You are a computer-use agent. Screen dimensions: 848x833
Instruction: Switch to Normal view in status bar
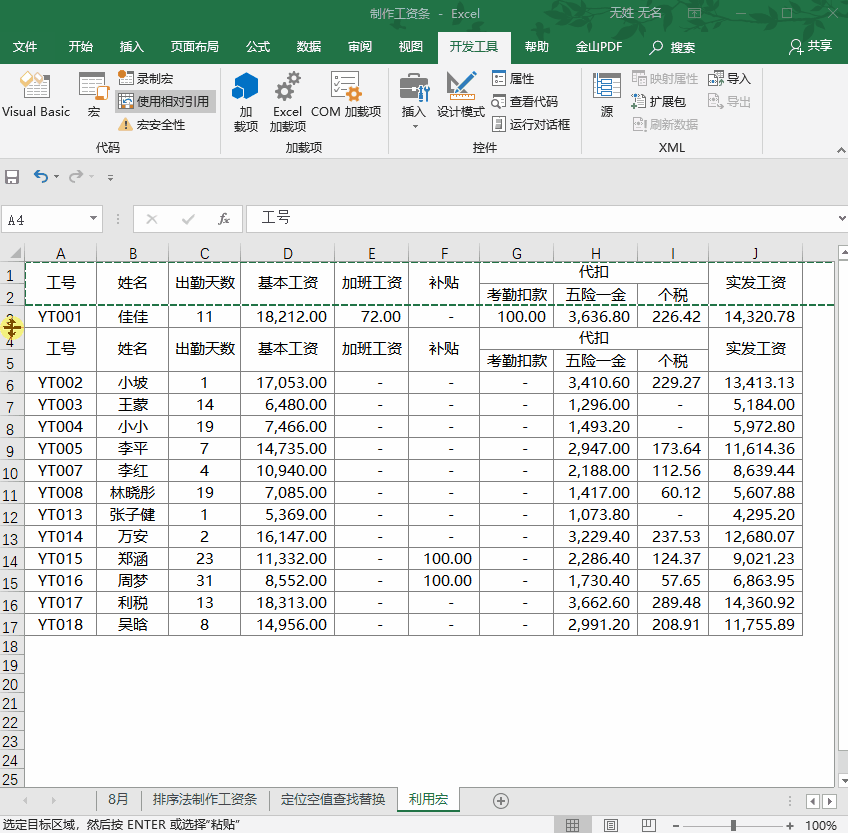[572, 825]
